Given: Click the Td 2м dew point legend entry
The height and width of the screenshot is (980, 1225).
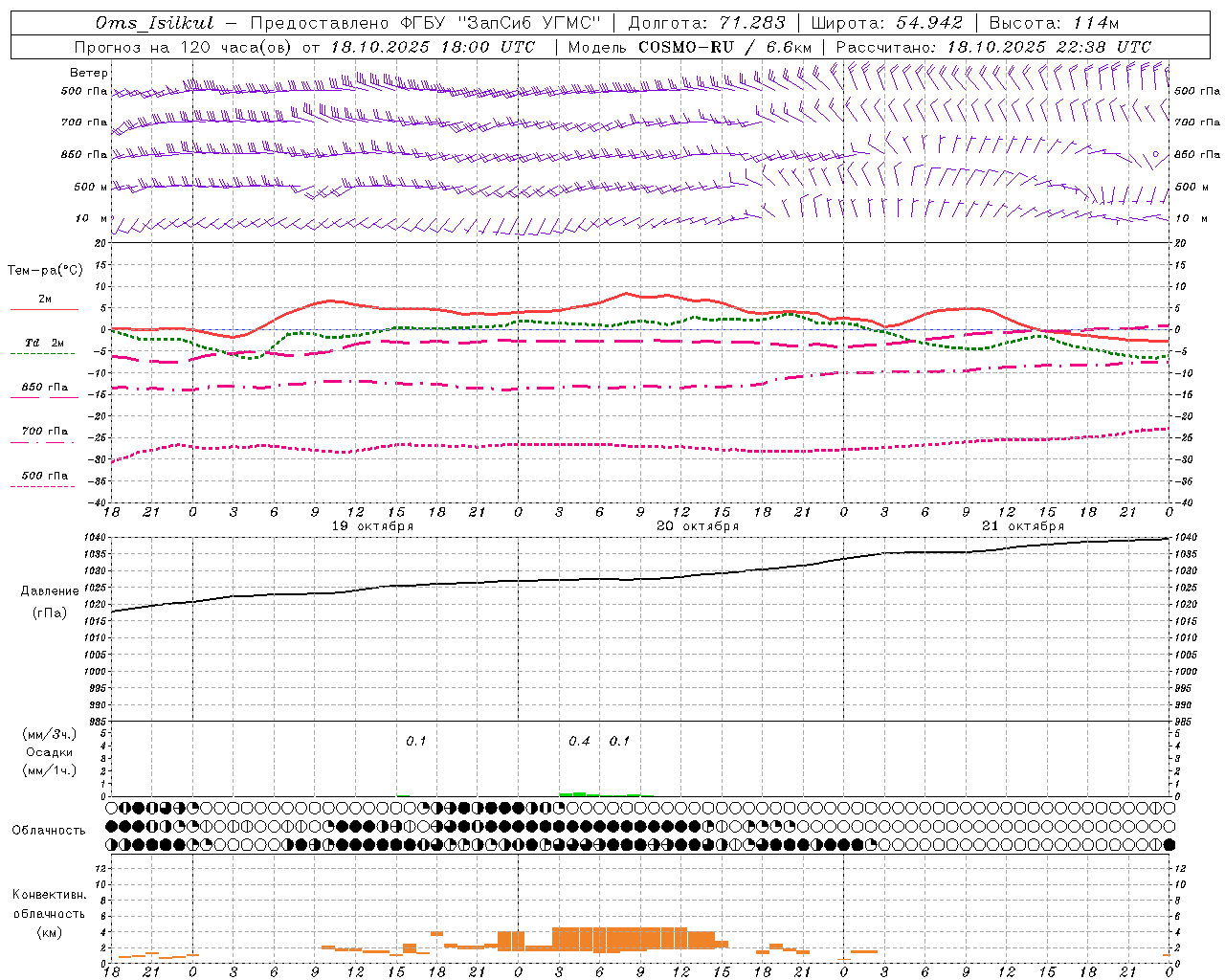Looking at the screenshot, I should (x=44, y=343).
